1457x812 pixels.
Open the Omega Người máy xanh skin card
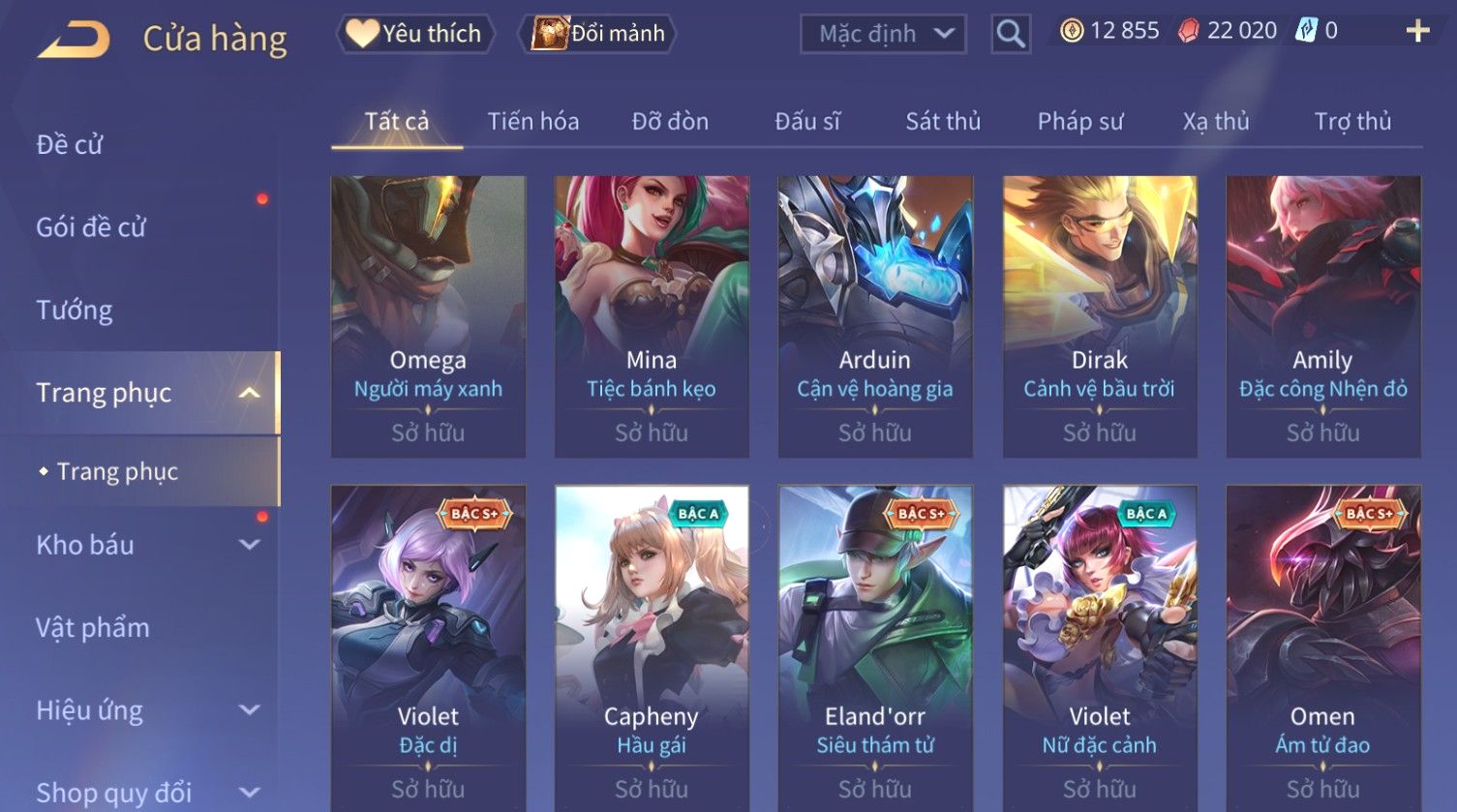coord(428,316)
